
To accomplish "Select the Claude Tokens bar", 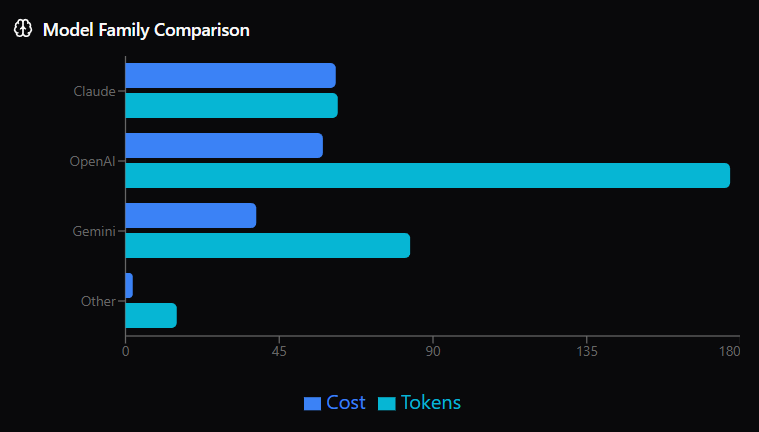I will tap(231, 105).
